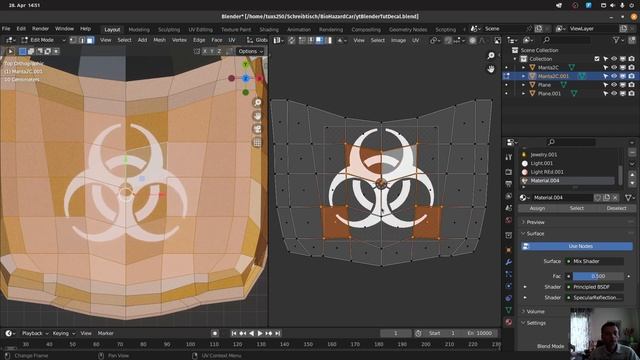Viewport: 640px width, 360px height.
Task: Move material slot up arrow
Action: coord(632,174)
